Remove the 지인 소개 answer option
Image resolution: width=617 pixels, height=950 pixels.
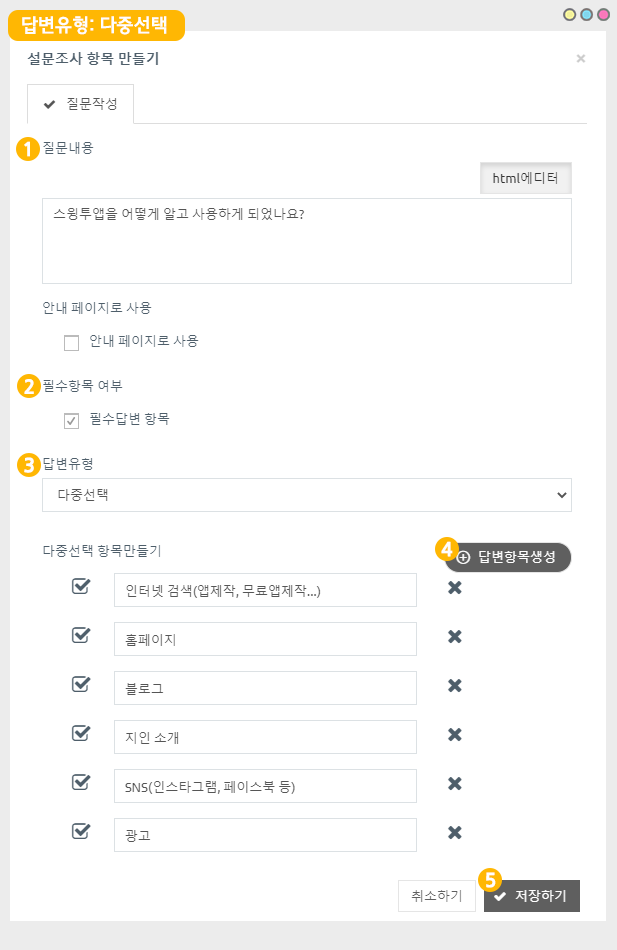pos(454,735)
